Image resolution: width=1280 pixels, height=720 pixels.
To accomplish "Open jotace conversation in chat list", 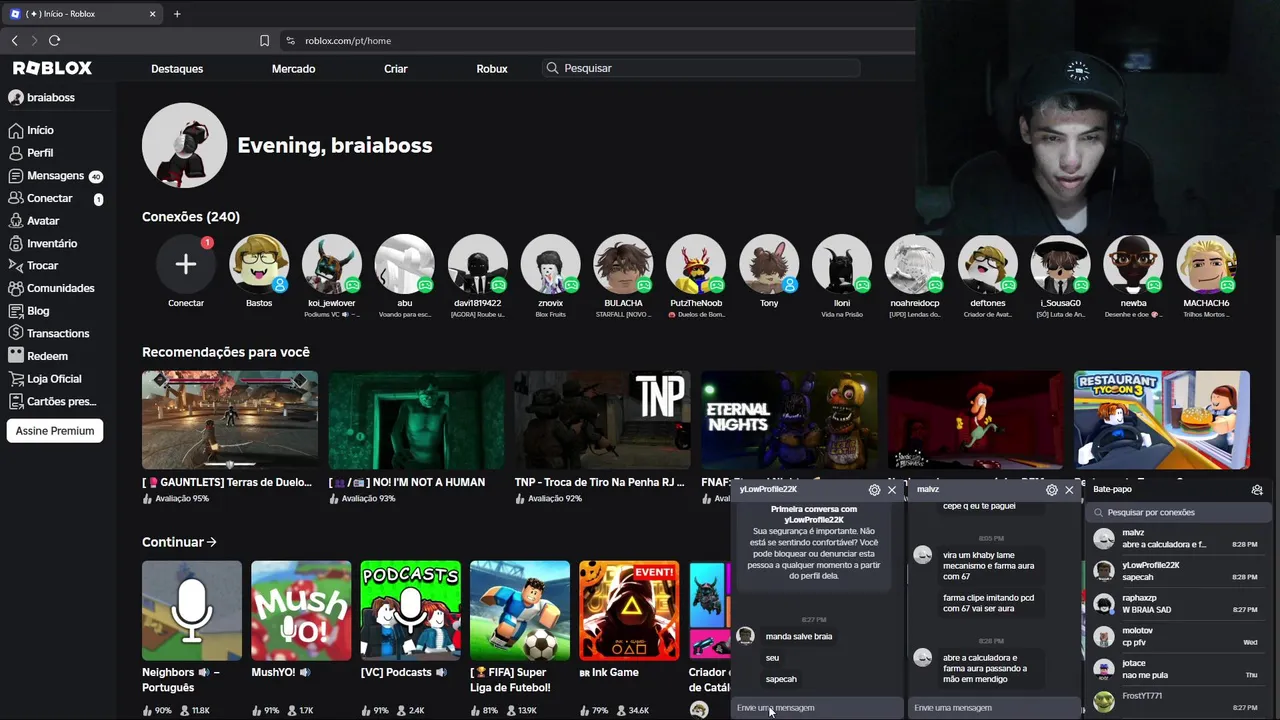I will (x=1177, y=669).
